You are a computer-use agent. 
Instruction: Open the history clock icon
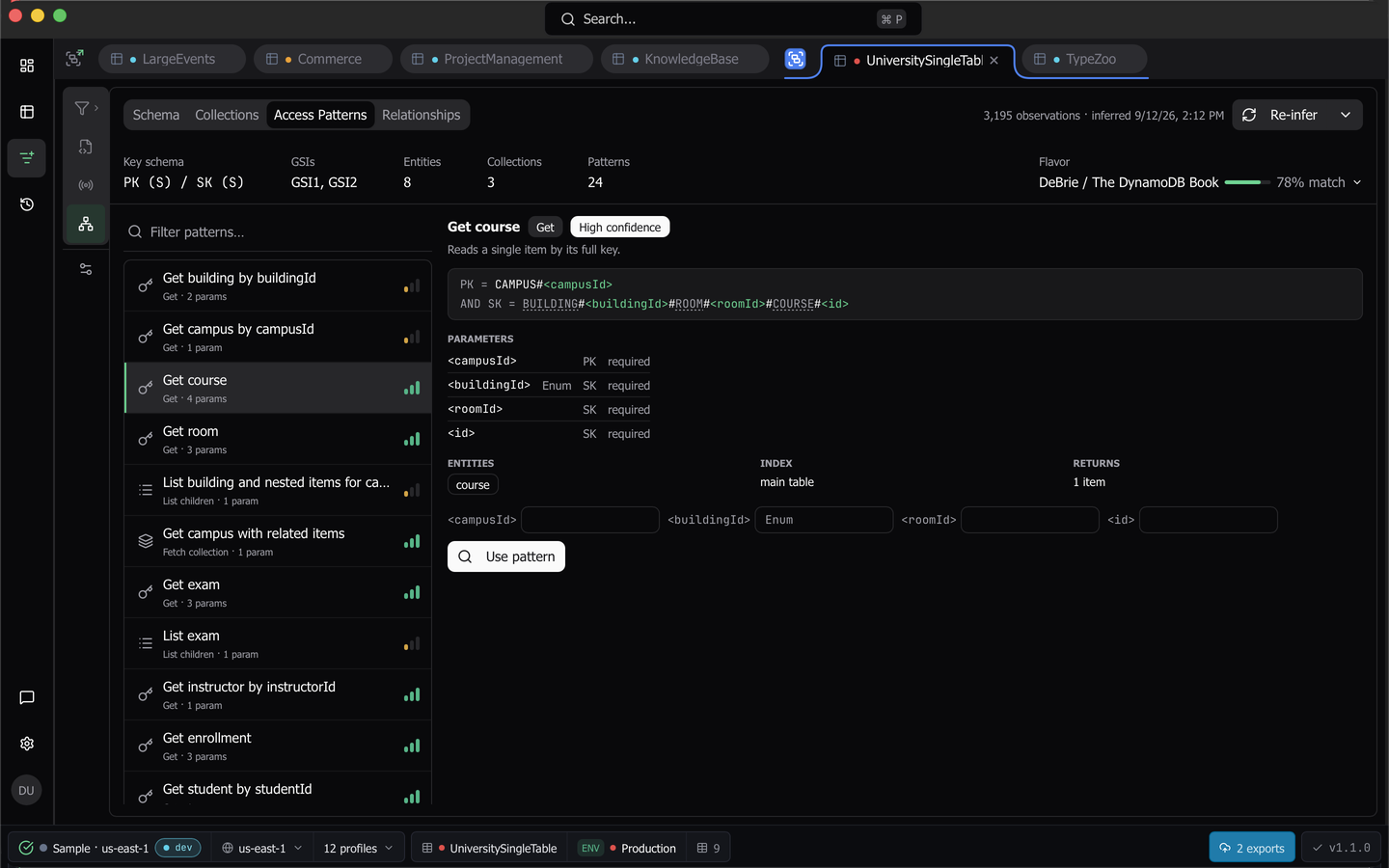pos(27,204)
